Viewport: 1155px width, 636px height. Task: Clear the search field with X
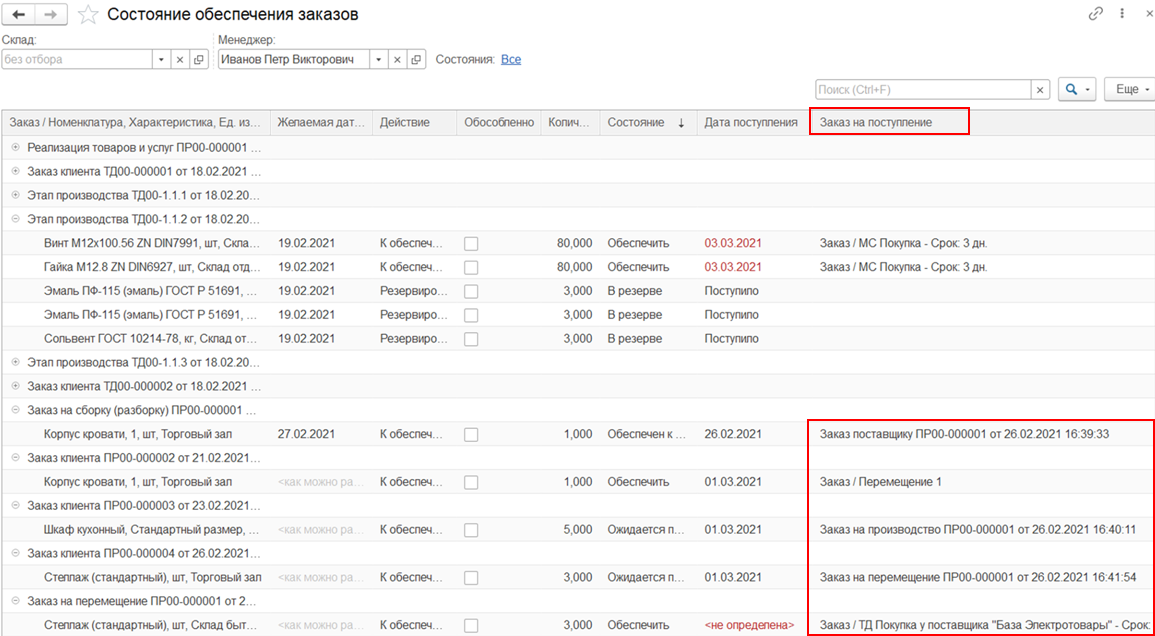(1040, 90)
